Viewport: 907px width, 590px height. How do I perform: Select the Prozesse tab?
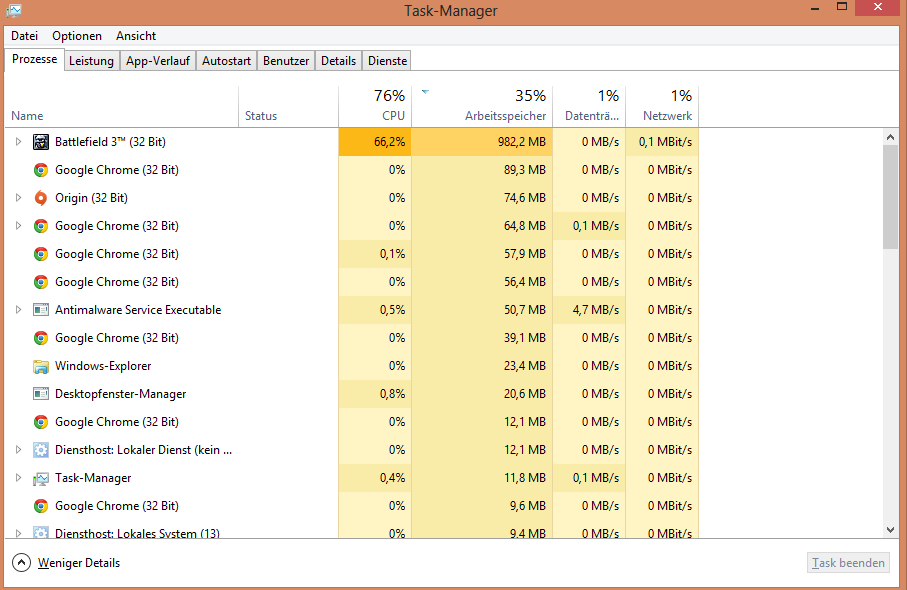click(x=34, y=59)
